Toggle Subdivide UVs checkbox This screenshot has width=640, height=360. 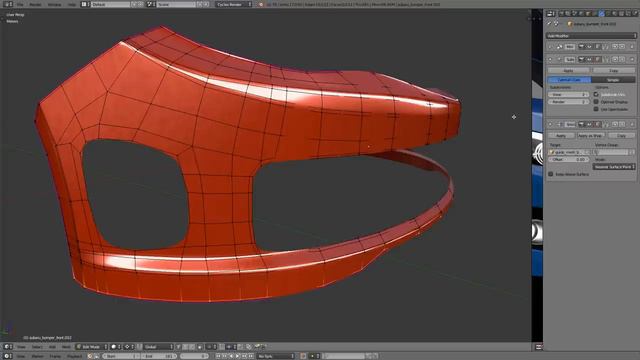point(596,94)
